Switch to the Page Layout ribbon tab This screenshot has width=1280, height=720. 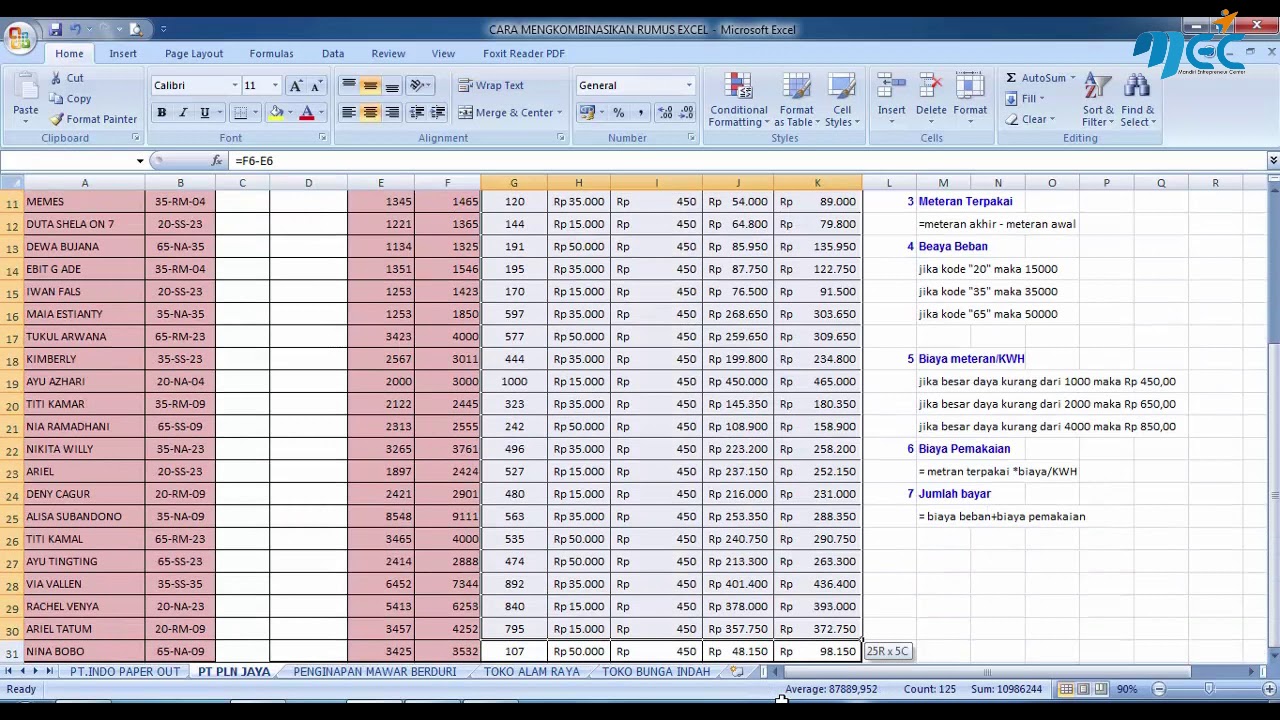[x=194, y=53]
